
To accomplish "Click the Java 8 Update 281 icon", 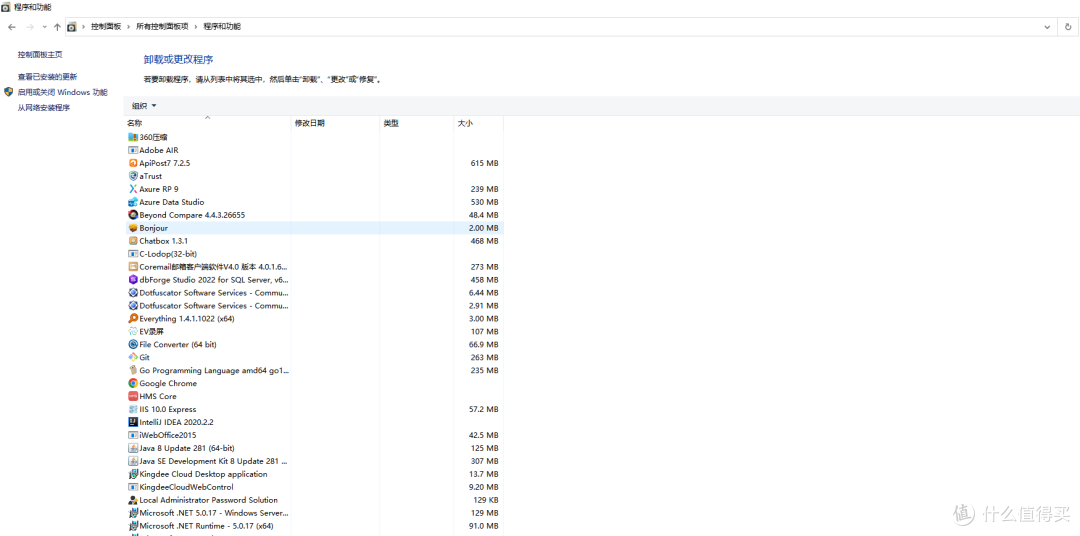I will pyautogui.click(x=133, y=448).
